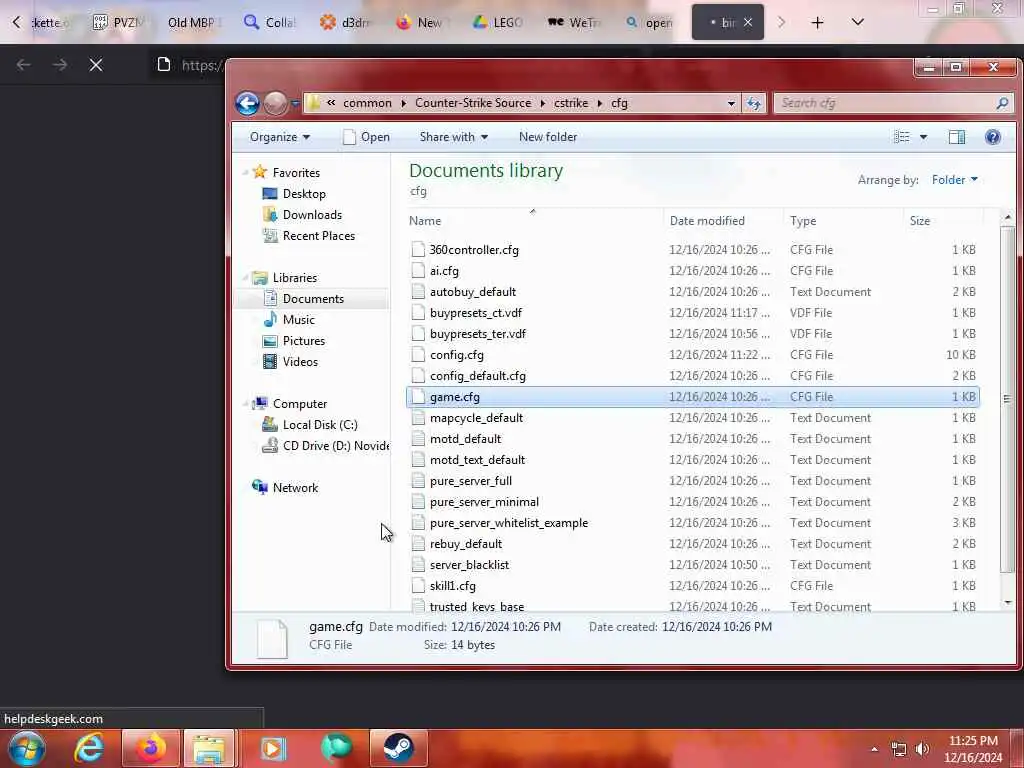Image resolution: width=1024 pixels, height=768 pixels.
Task: Open the view options dropdown arrow
Action: [923, 137]
